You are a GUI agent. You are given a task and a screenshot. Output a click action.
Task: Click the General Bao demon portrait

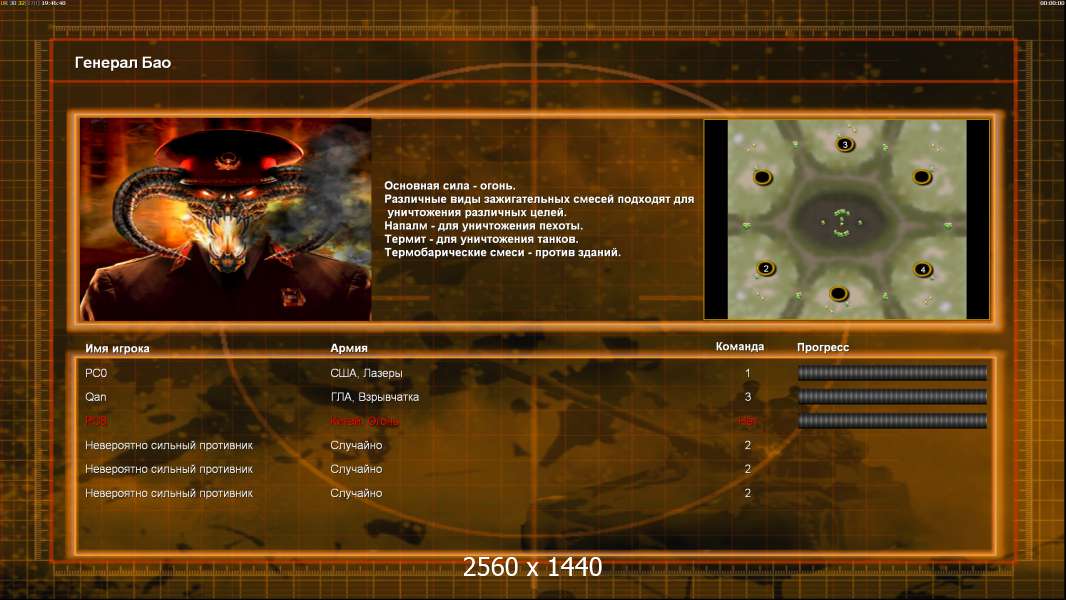(x=226, y=219)
